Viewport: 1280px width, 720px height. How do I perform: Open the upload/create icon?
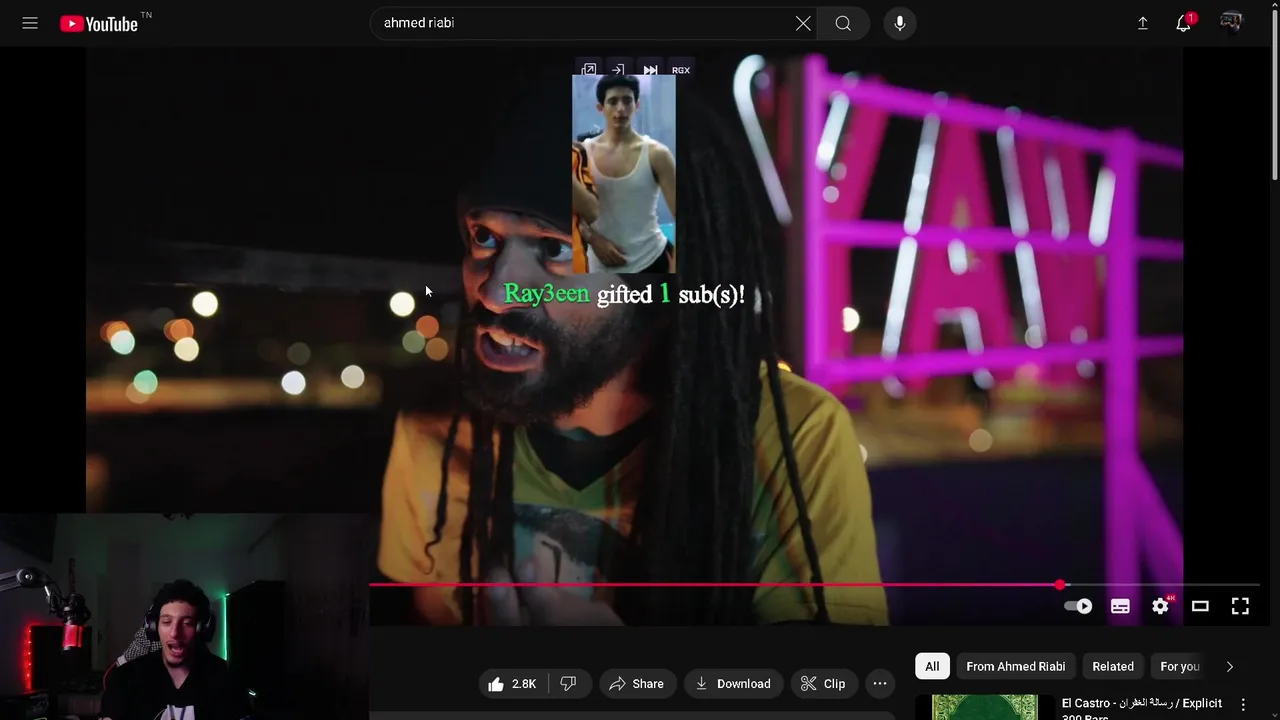(1143, 23)
